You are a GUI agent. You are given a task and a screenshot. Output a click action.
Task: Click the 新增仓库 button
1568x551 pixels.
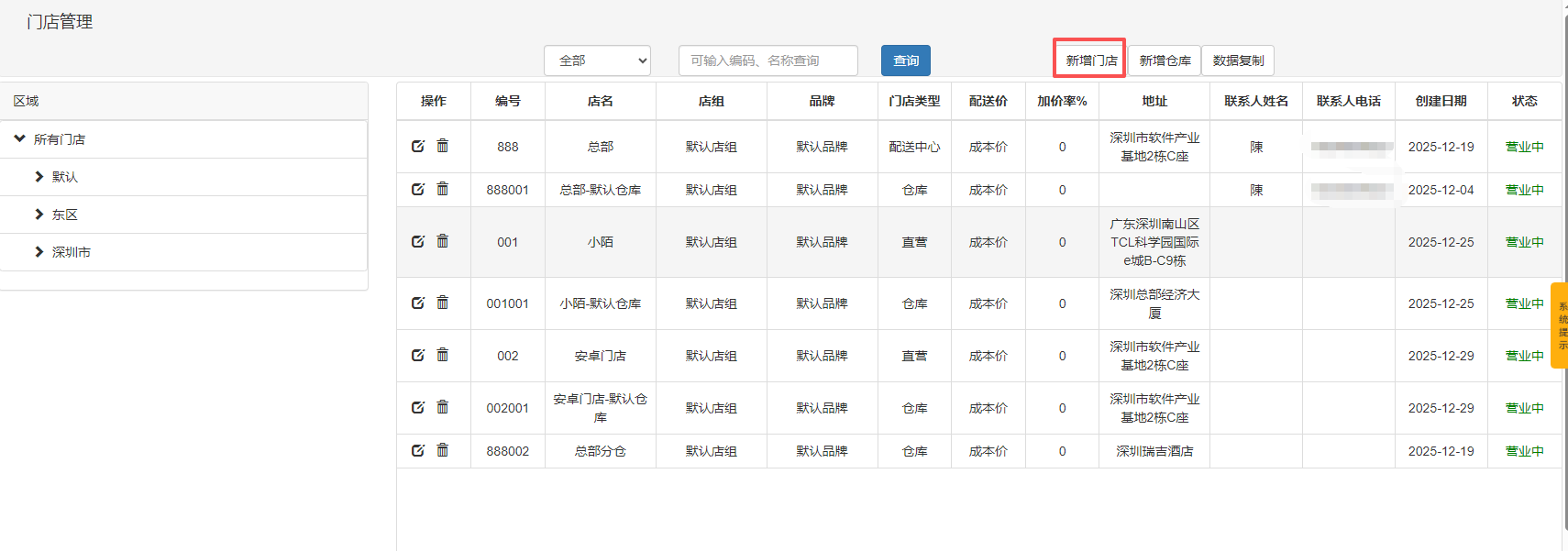[1165, 61]
